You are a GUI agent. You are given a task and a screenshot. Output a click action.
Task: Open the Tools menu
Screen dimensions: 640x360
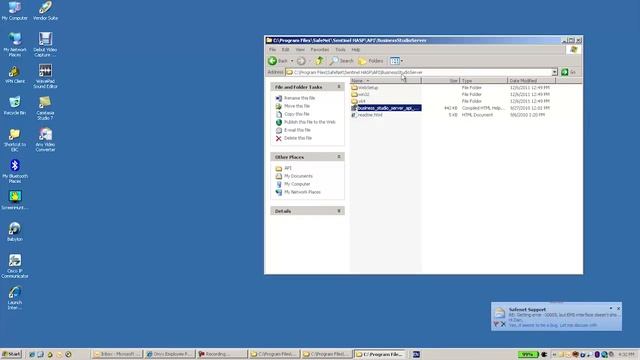point(340,49)
